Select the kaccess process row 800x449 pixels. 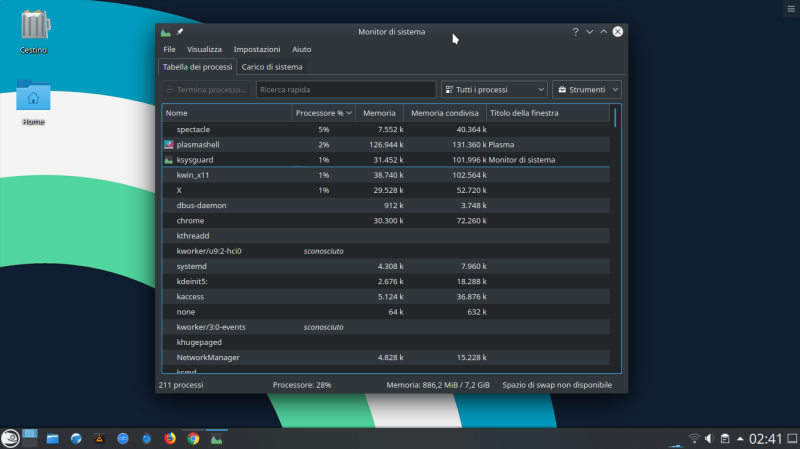(x=386, y=296)
